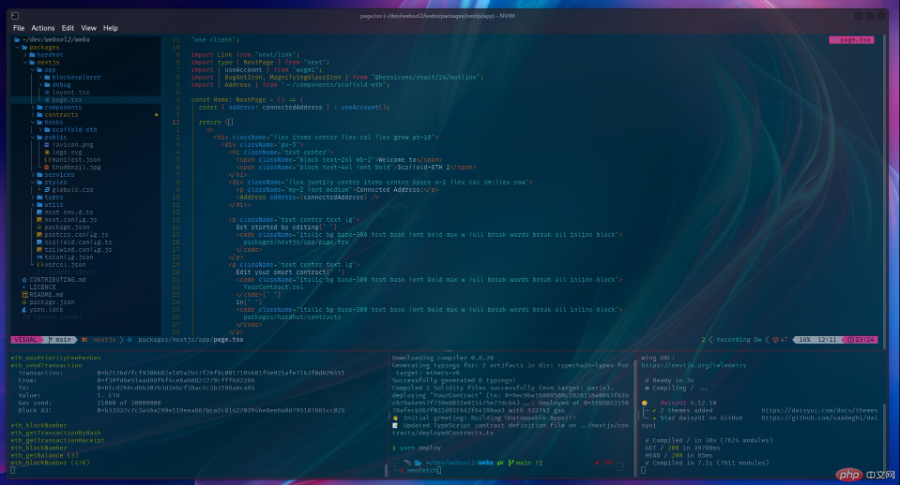Click 'eth_sendTransaction' in the hardhat log pane
The image size is (900, 485).
46,365
